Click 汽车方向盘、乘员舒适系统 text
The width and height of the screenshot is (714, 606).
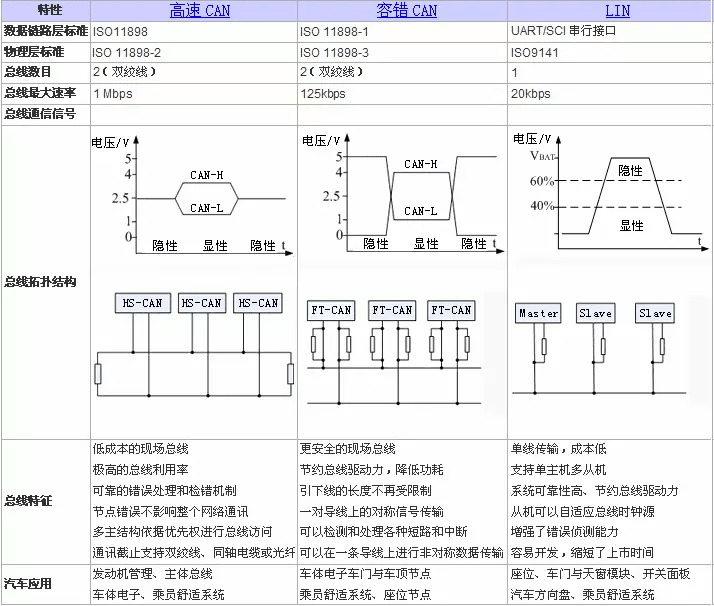click(x=582, y=594)
